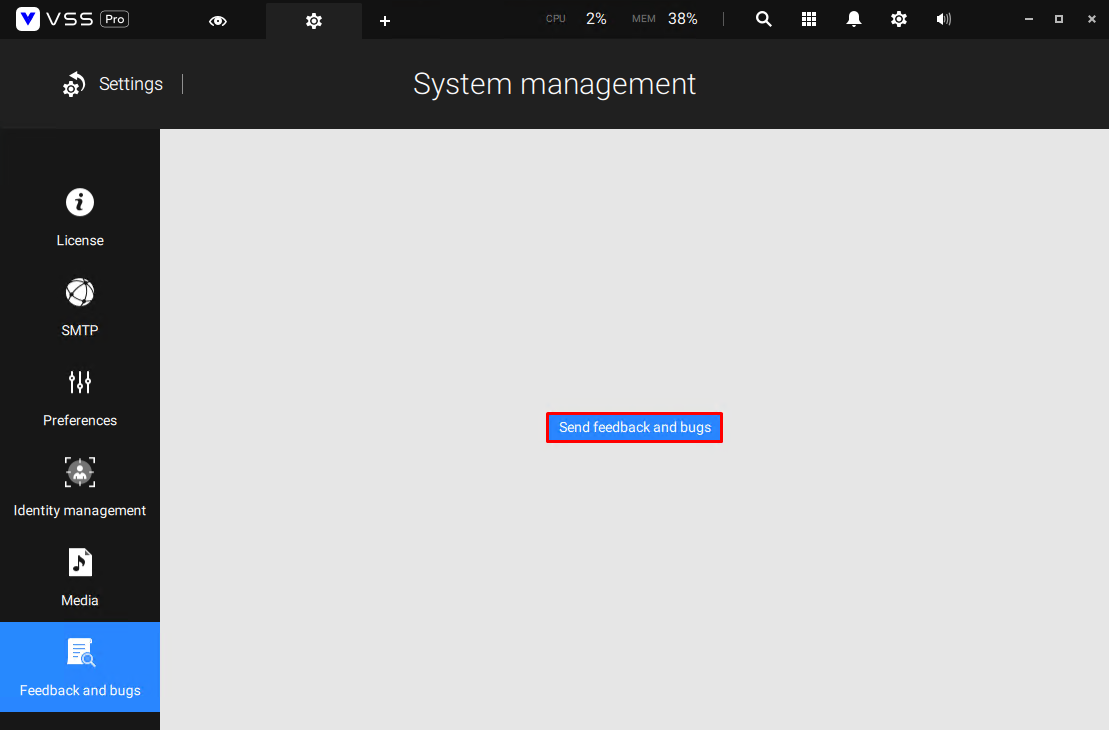This screenshot has height=730, width=1109.
Task: Check the CPU usage indicator
Action: click(581, 18)
